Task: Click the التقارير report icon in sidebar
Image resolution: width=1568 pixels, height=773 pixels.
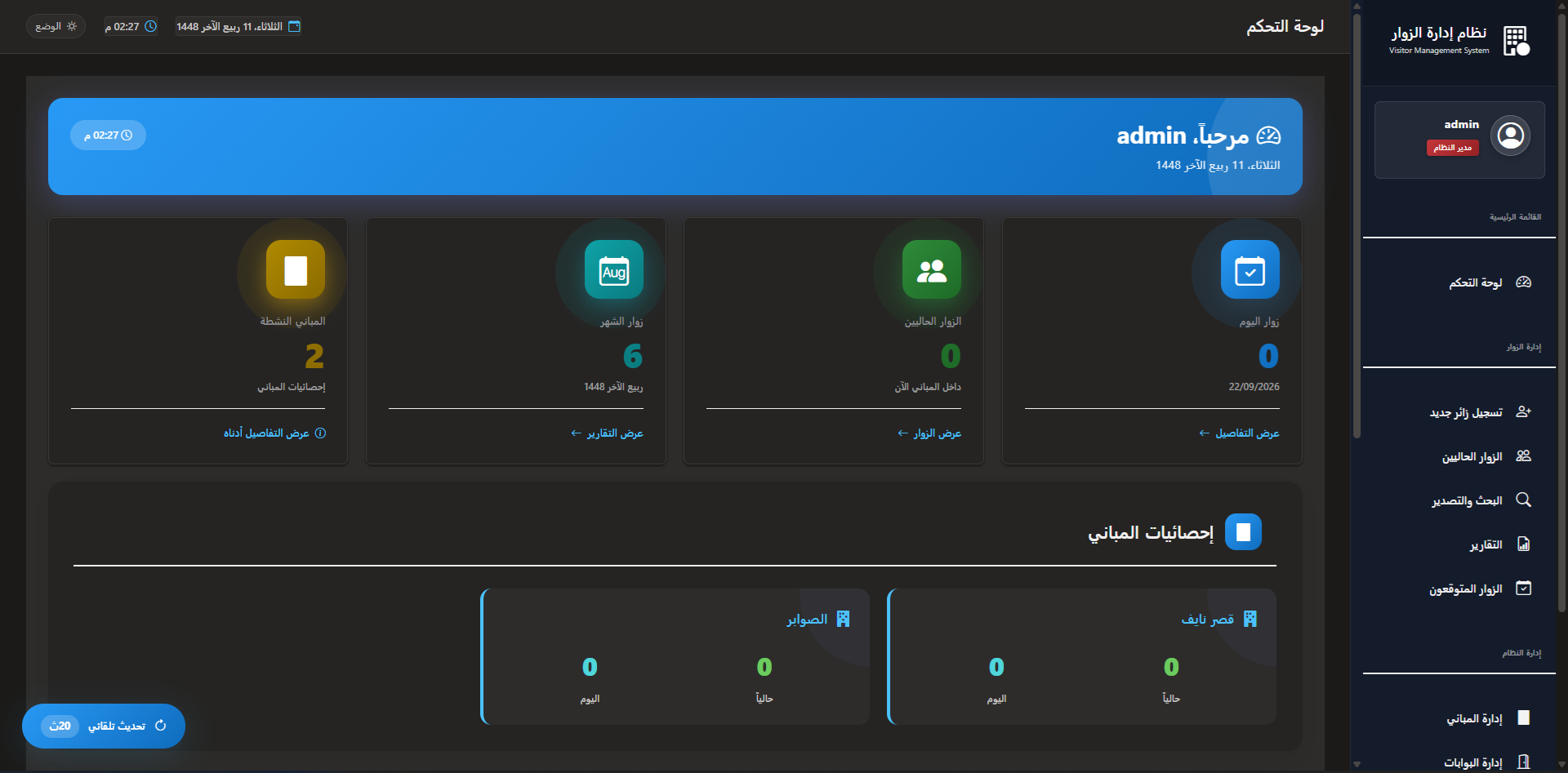Action: pyautogui.click(x=1523, y=544)
